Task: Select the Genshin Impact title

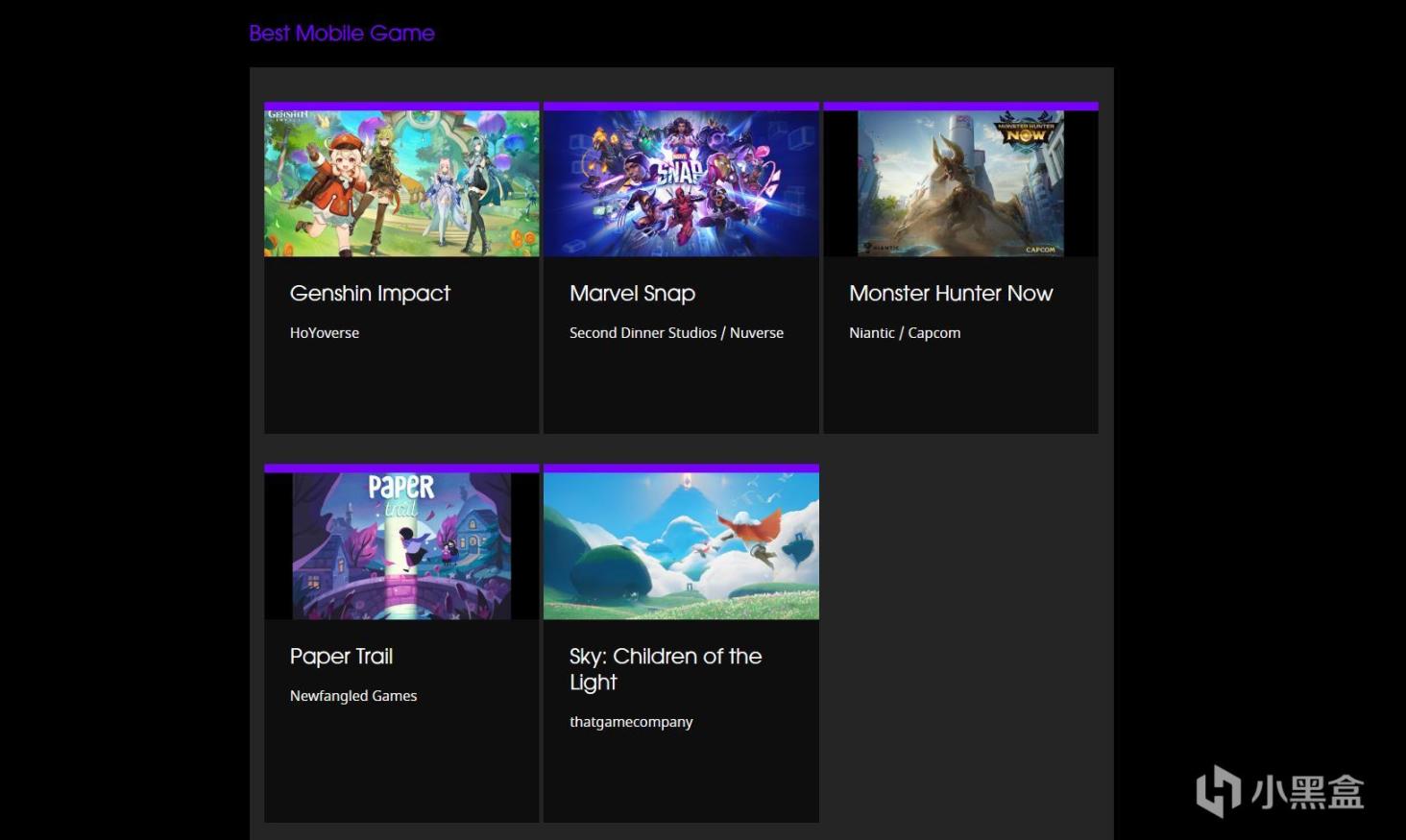Action: [370, 294]
